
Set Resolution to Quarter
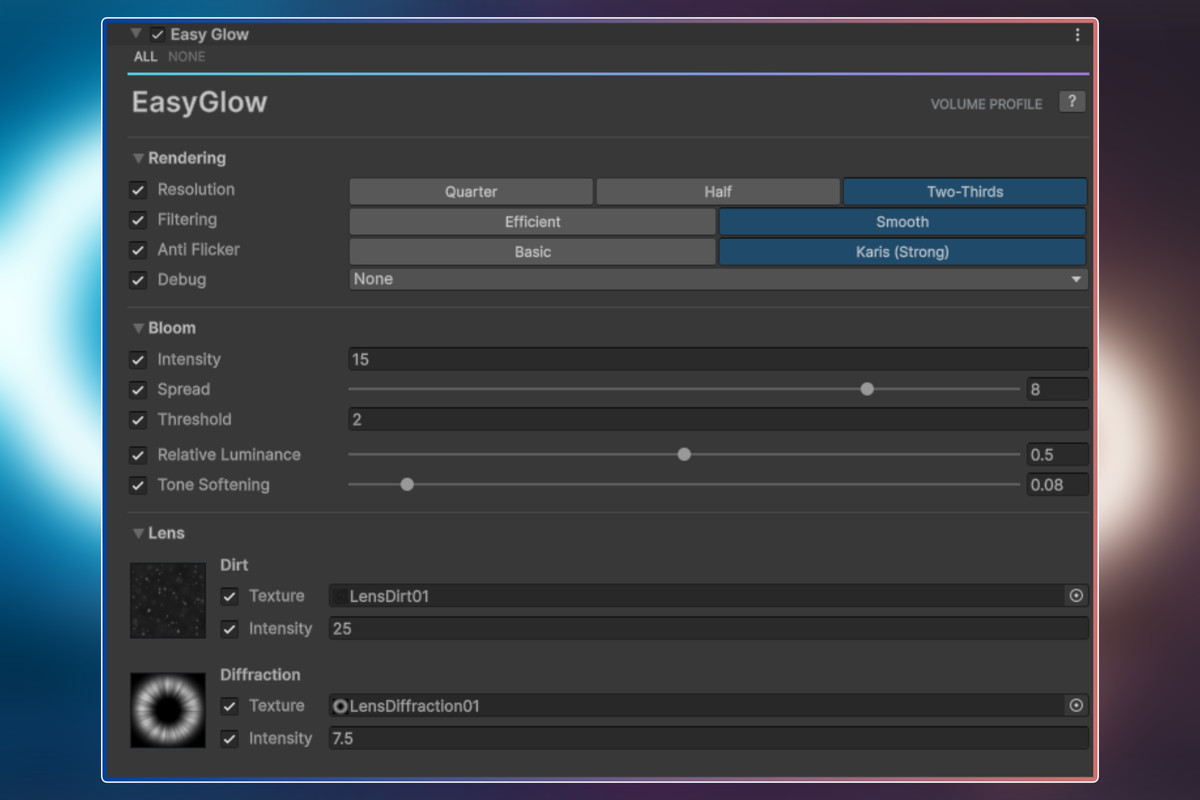coord(471,191)
